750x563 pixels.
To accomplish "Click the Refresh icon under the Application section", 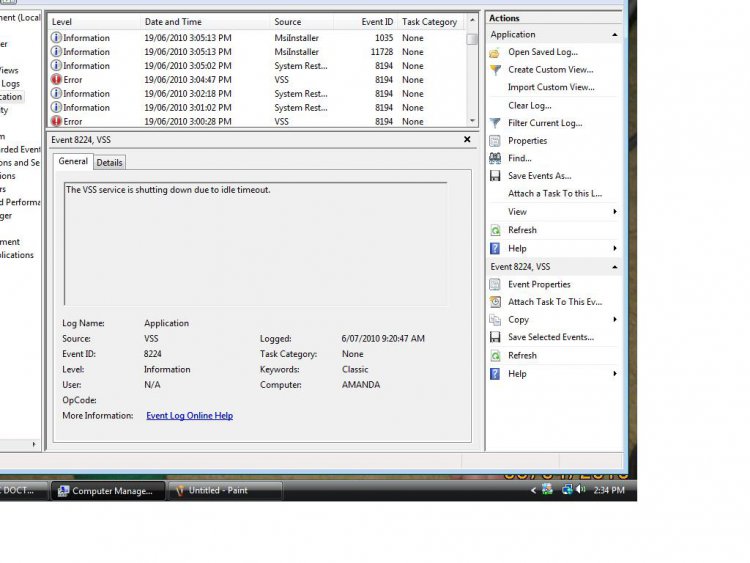I will pos(495,231).
